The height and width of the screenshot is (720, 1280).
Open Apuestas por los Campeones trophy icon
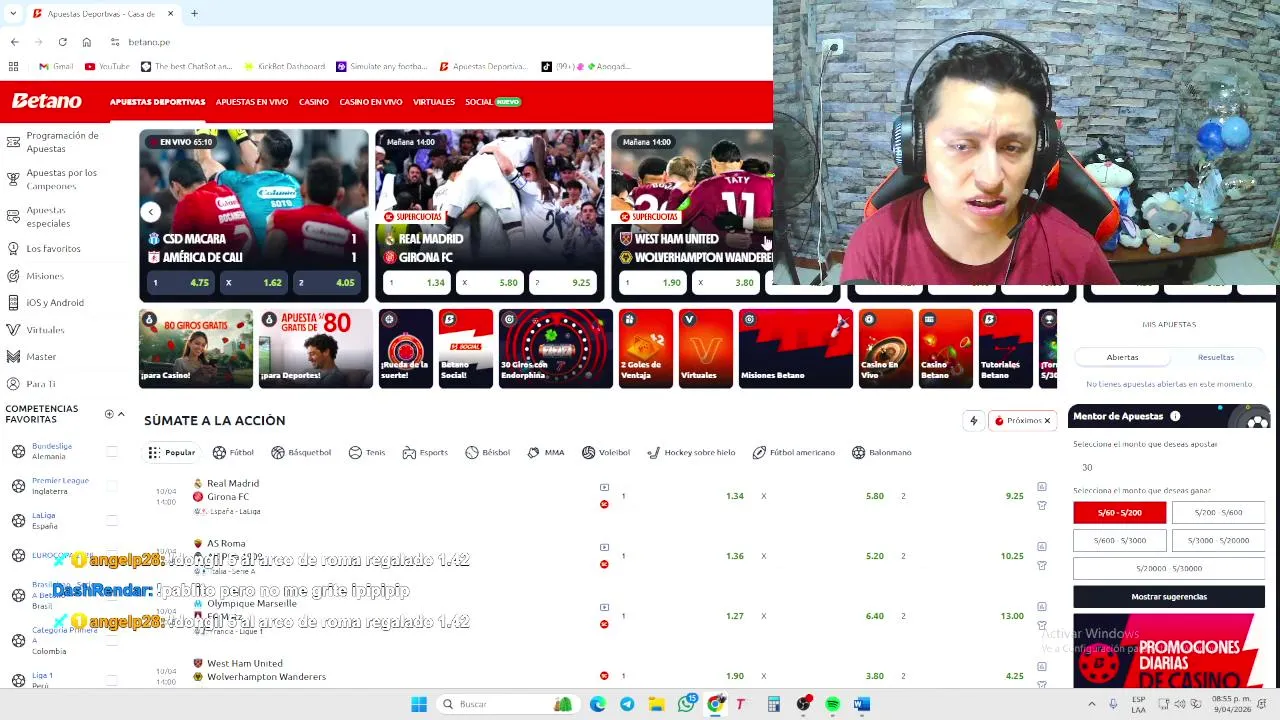coord(13,179)
